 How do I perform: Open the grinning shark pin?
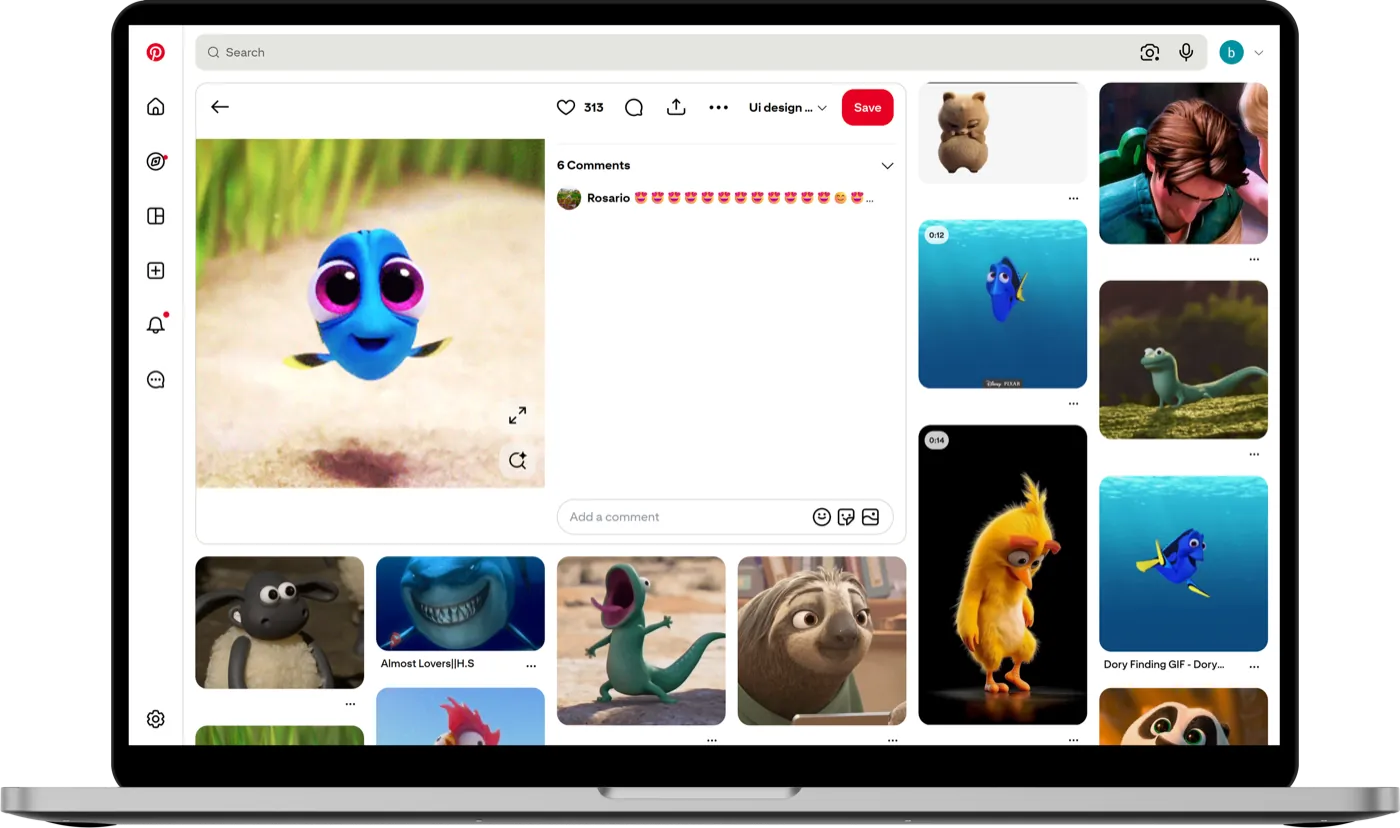tap(460, 603)
